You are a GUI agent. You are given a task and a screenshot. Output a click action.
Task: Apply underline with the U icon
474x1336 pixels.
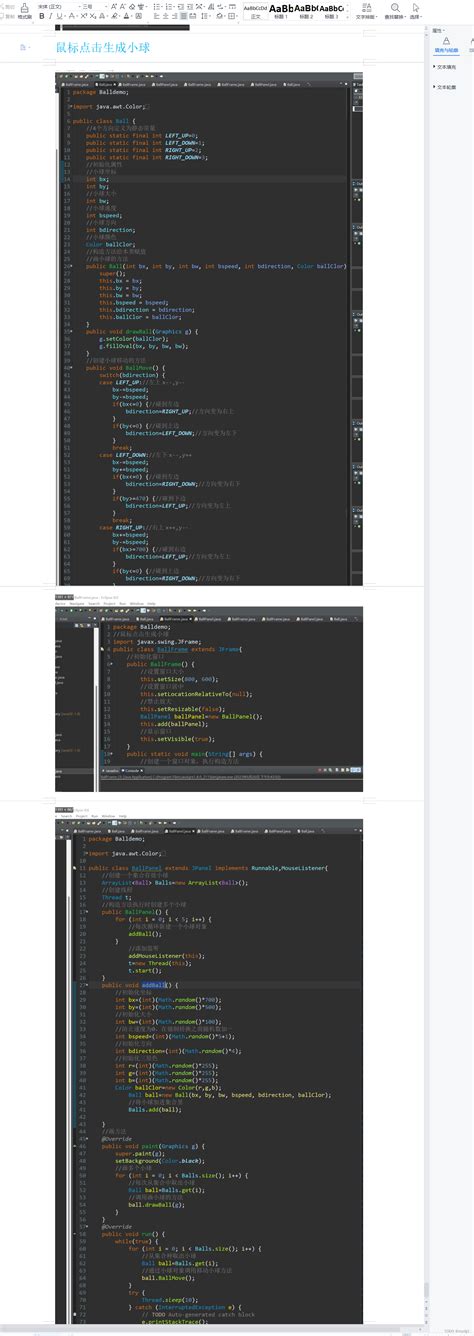[x=58, y=16]
